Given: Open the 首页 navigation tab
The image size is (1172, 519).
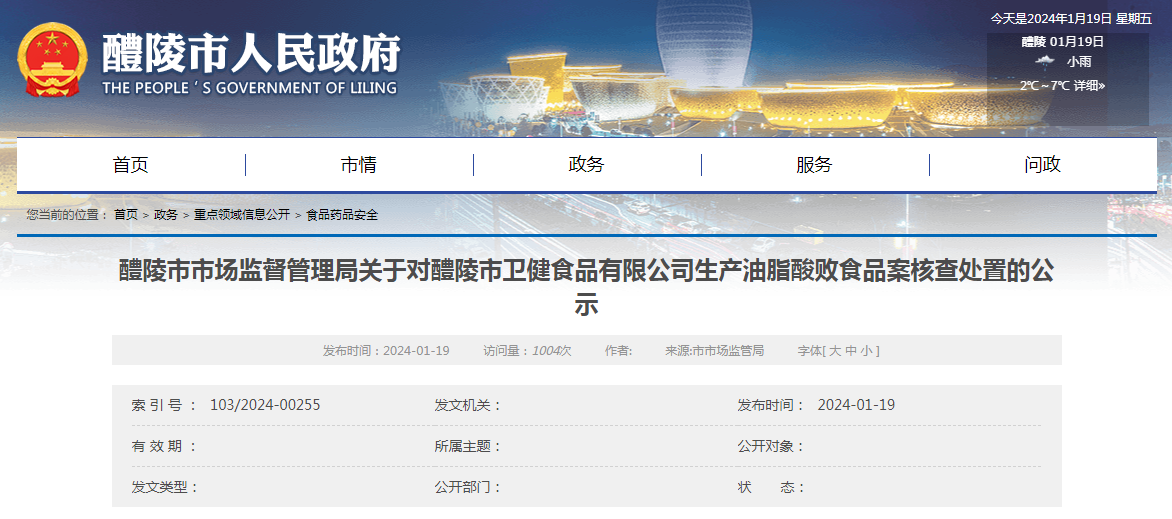Looking at the screenshot, I should 131,165.
